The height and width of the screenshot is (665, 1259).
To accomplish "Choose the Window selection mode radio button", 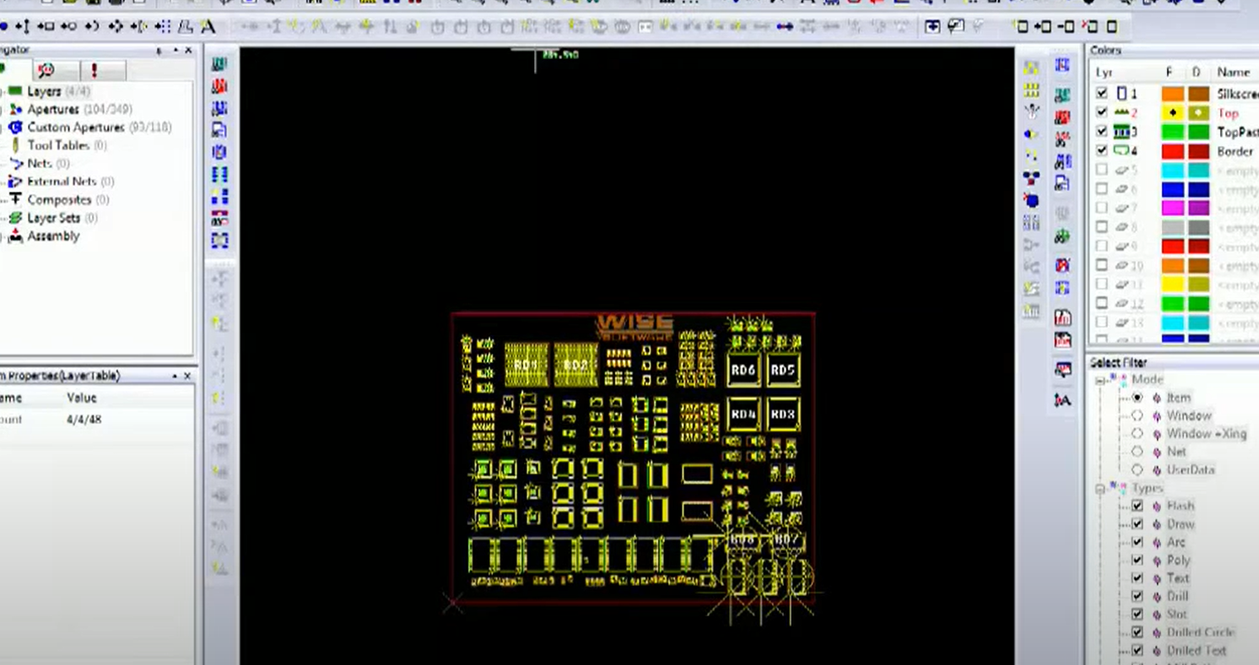I will click(x=1137, y=416).
